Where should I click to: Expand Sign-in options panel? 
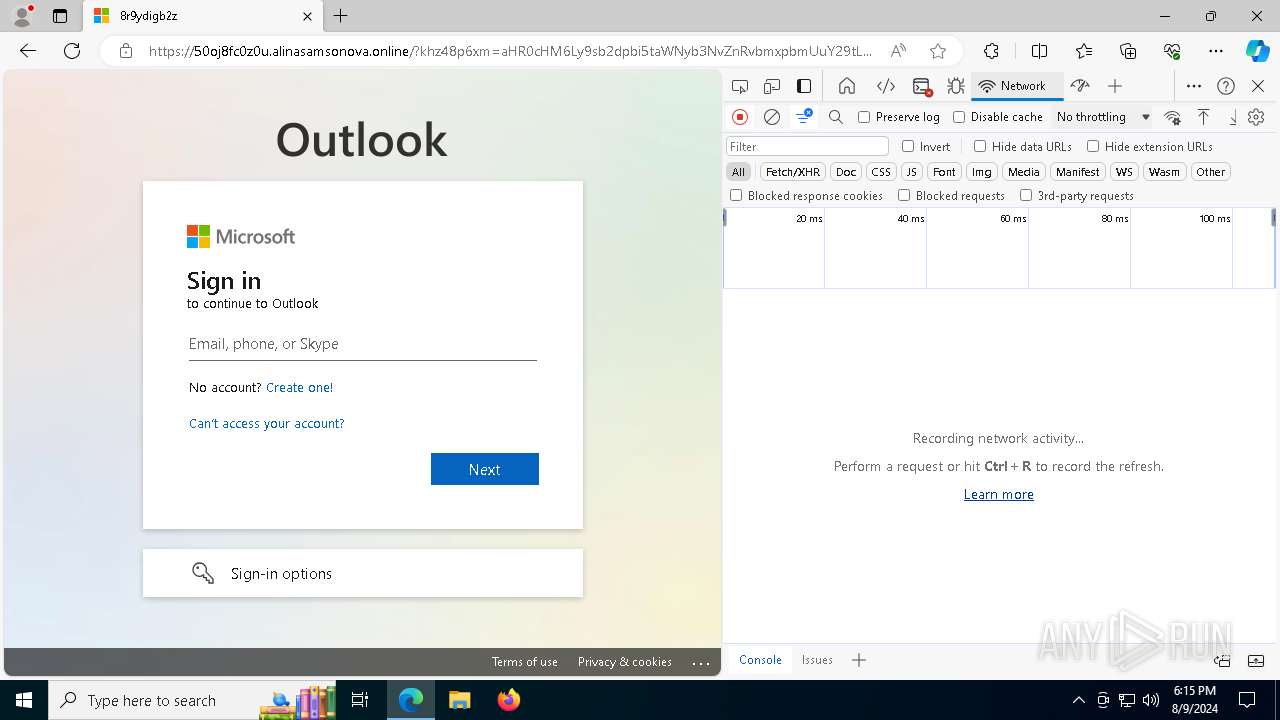[362, 573]
